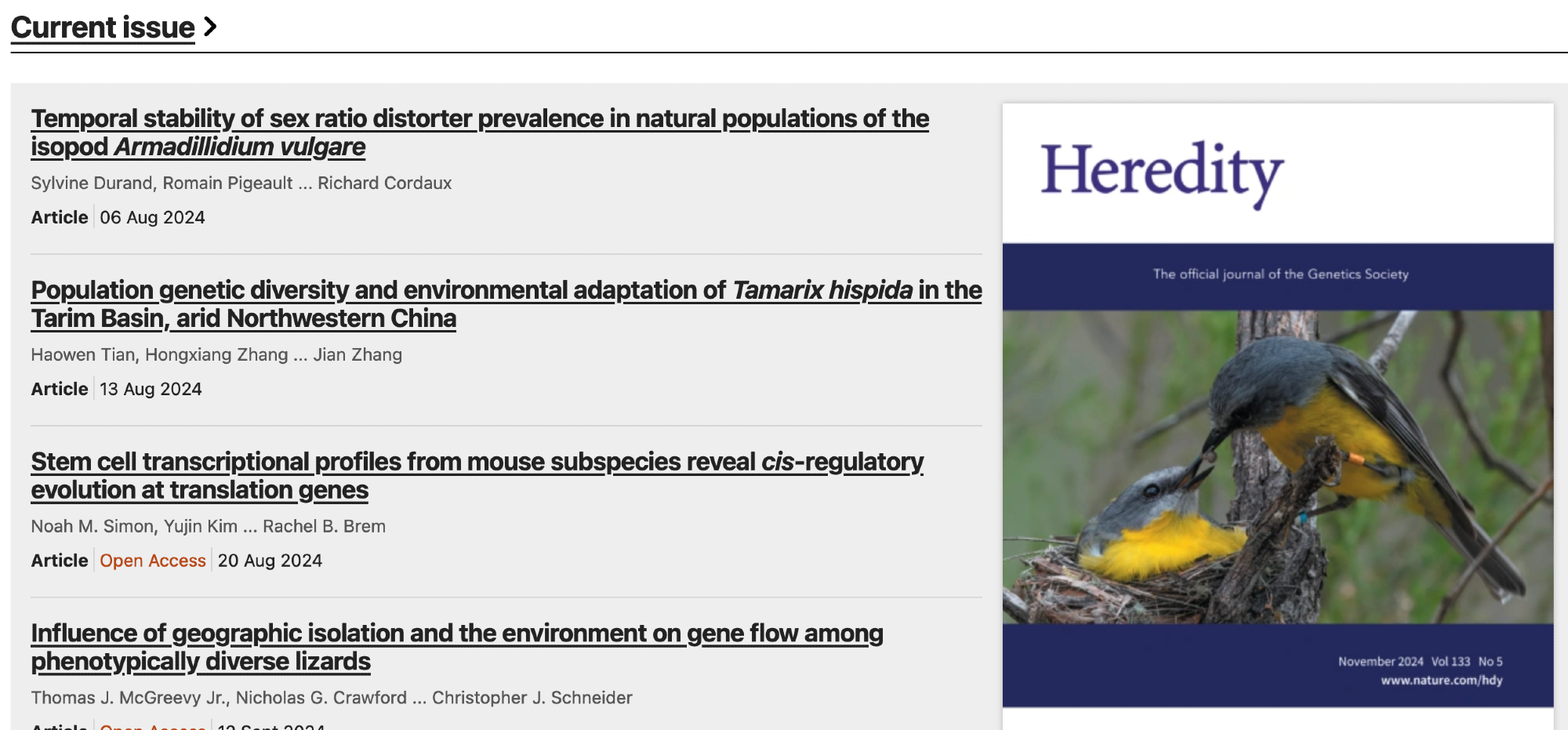Click authors line starting with Noah M. Simon
The image size is (1568, 730).
tap(209, 526)
